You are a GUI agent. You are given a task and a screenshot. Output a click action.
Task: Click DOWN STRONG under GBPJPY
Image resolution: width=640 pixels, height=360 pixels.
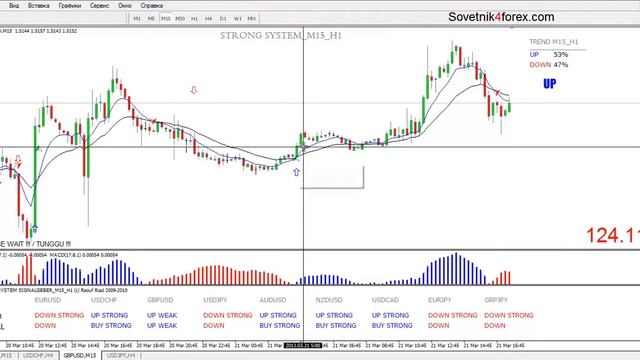coord(509,316)
